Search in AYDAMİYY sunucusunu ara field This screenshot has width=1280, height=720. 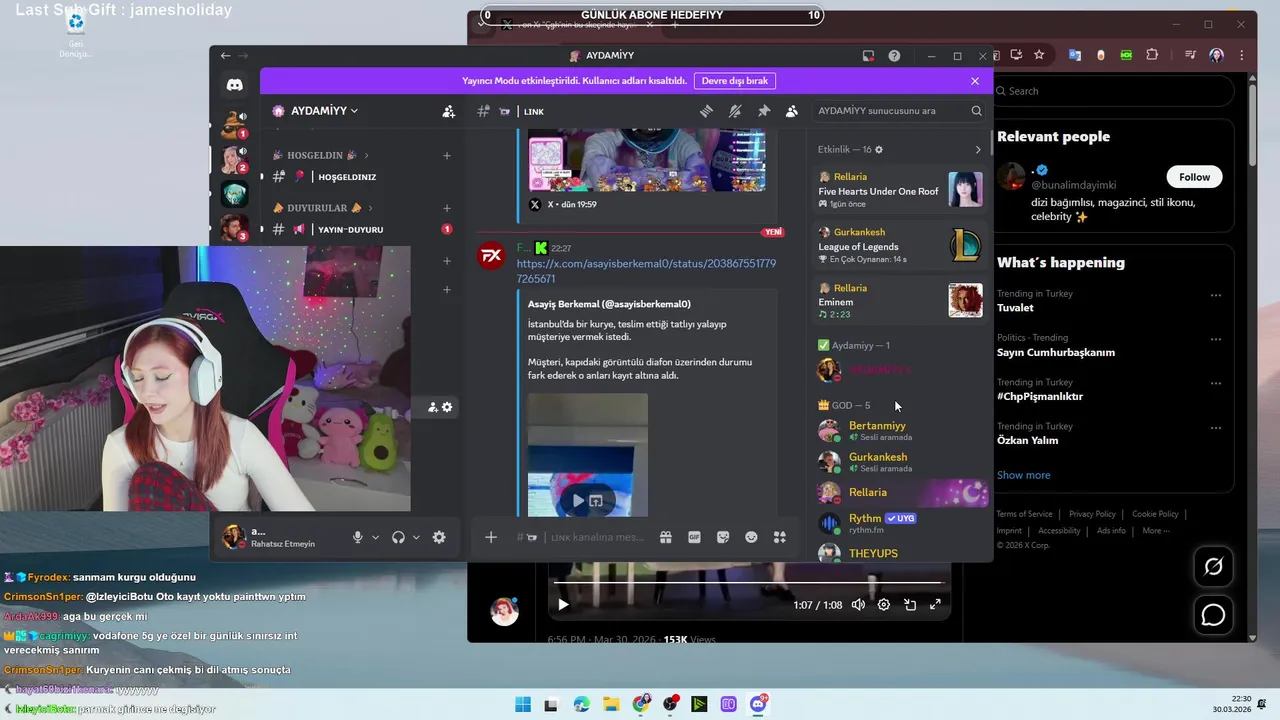click(x=899, y=111)
